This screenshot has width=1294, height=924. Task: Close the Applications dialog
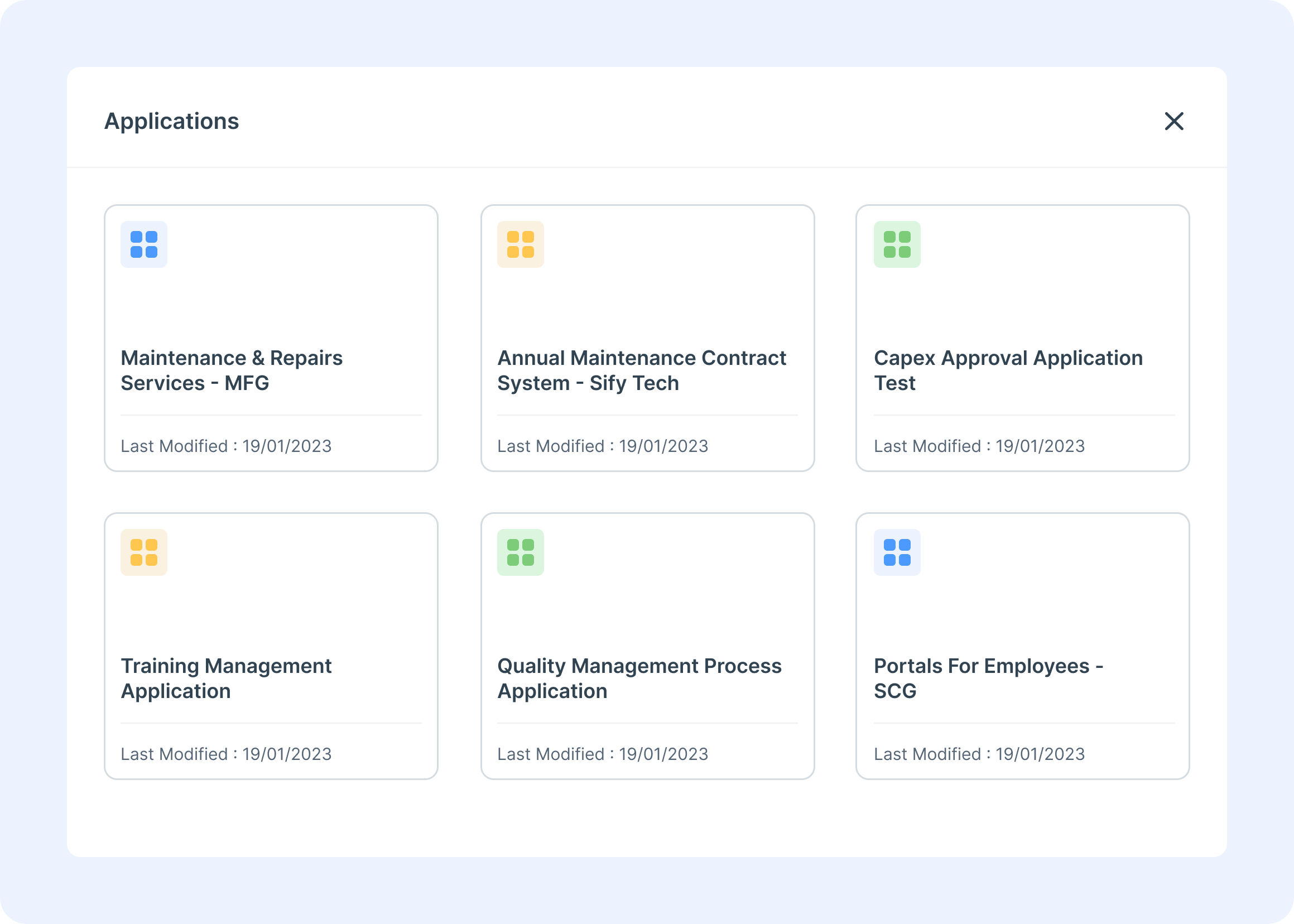[1174, 121]
